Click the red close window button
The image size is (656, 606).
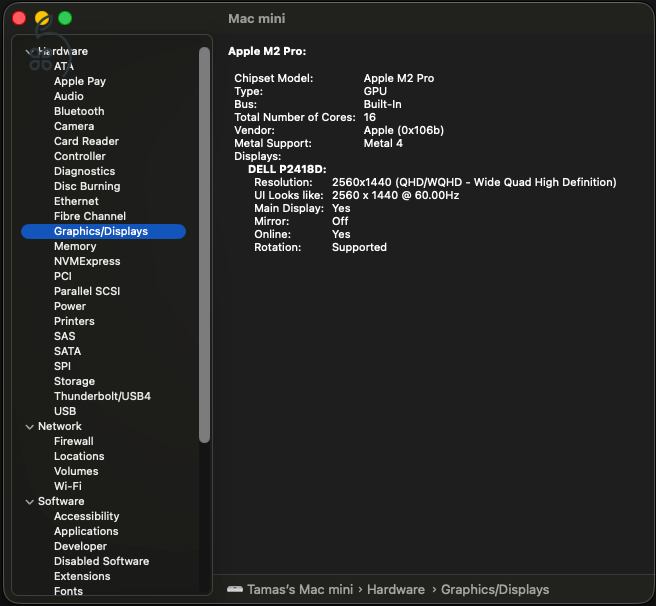click(x=19, y=18)
